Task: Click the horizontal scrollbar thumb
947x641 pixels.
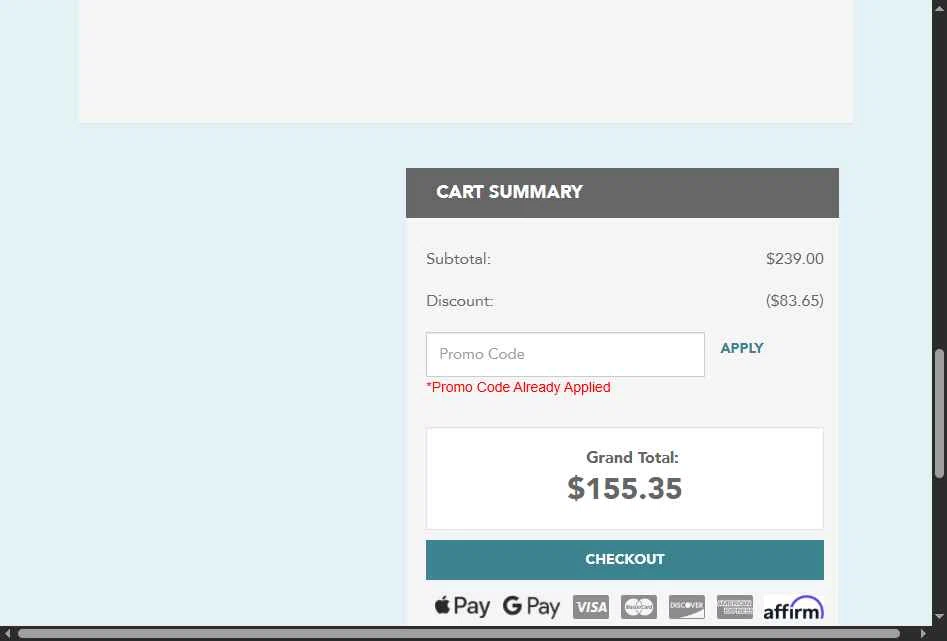Action: pyautogui.click(x=459, y=634)
